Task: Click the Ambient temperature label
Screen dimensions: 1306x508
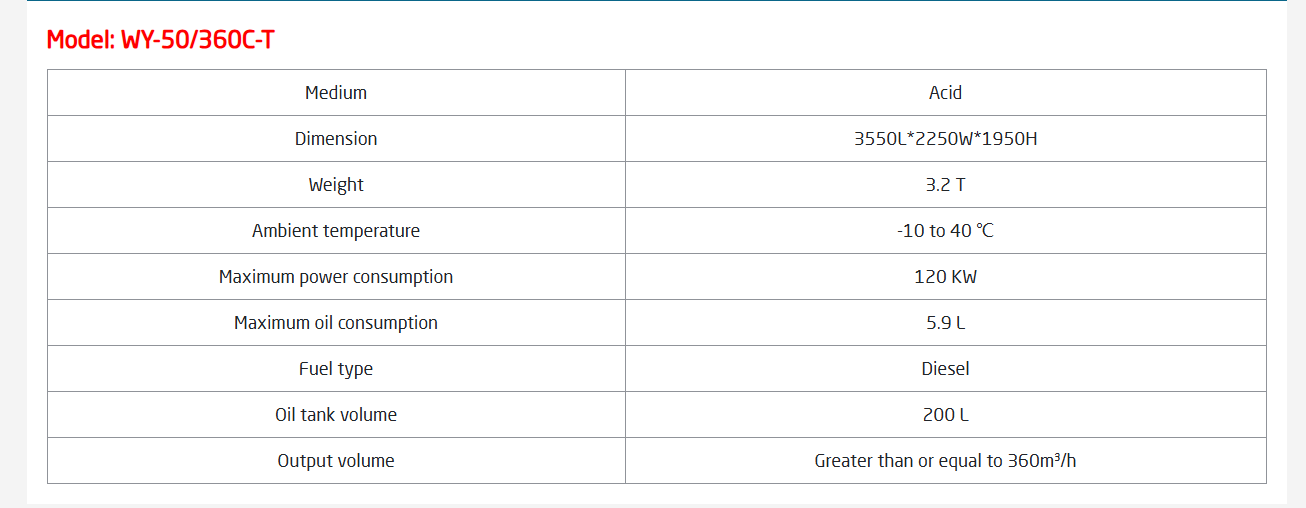Action: tap(336, 231)
